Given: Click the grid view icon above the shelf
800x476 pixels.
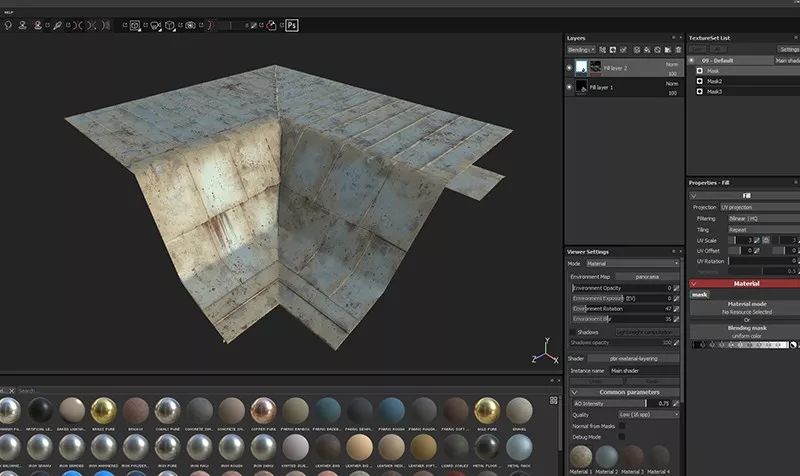Looking at the screenshot, I should click(x=554, y=400).
